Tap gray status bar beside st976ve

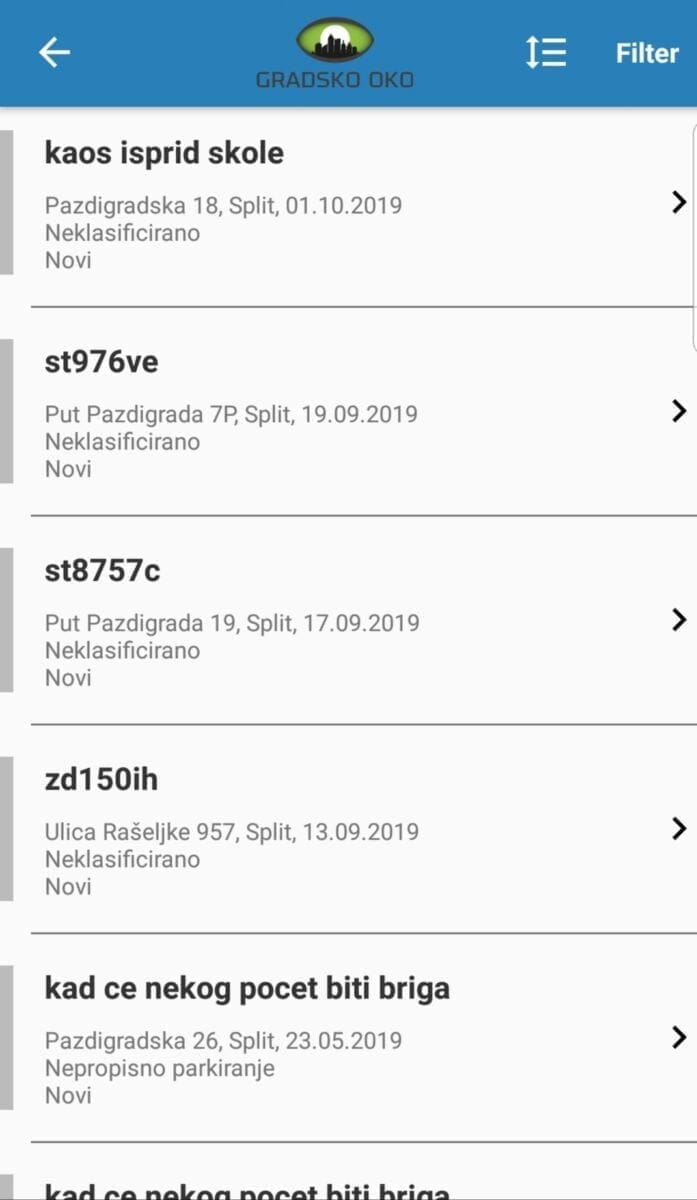6,411
